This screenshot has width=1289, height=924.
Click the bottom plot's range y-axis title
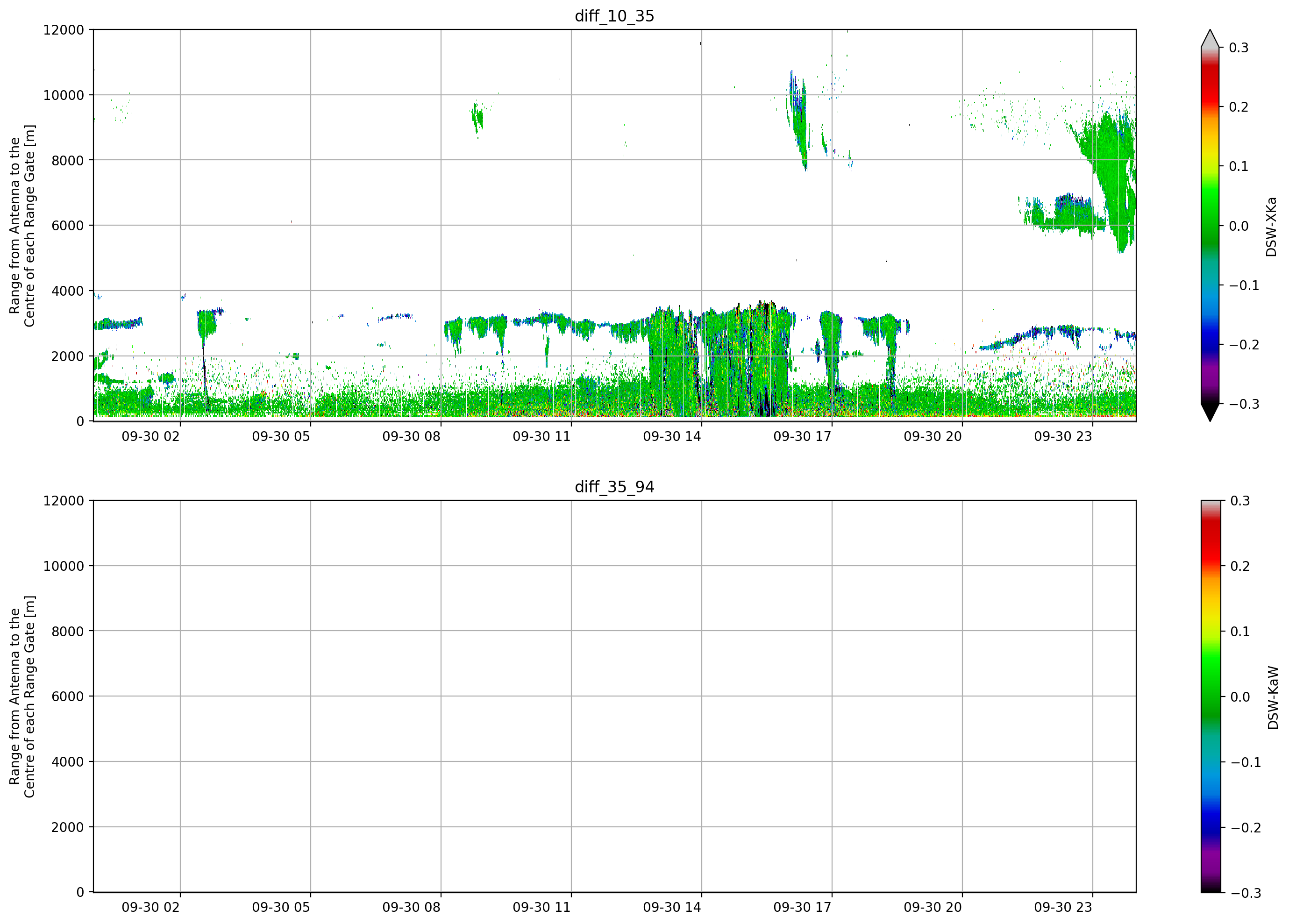pyautogui.click(x=22, y=697)
